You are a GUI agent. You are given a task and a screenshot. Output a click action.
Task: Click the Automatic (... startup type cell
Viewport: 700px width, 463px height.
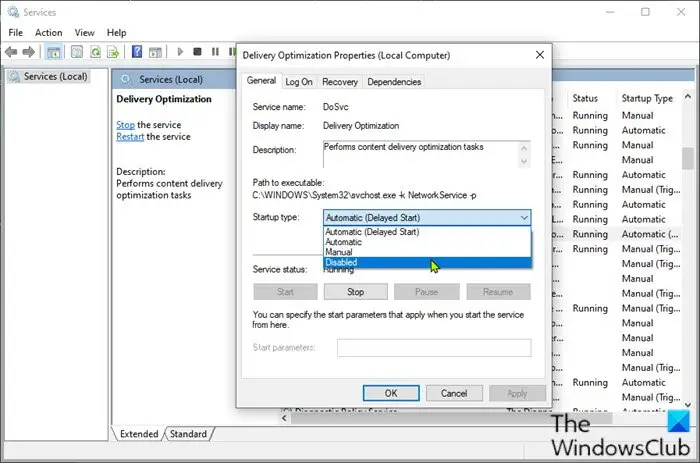click(x=650, y=234)
